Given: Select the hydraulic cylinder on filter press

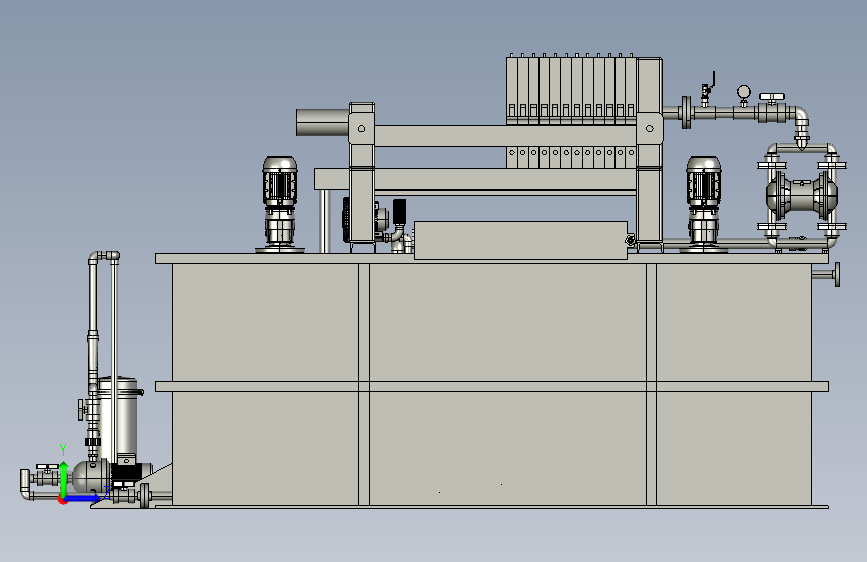Looking at the screenshot, I should (322, 122).
